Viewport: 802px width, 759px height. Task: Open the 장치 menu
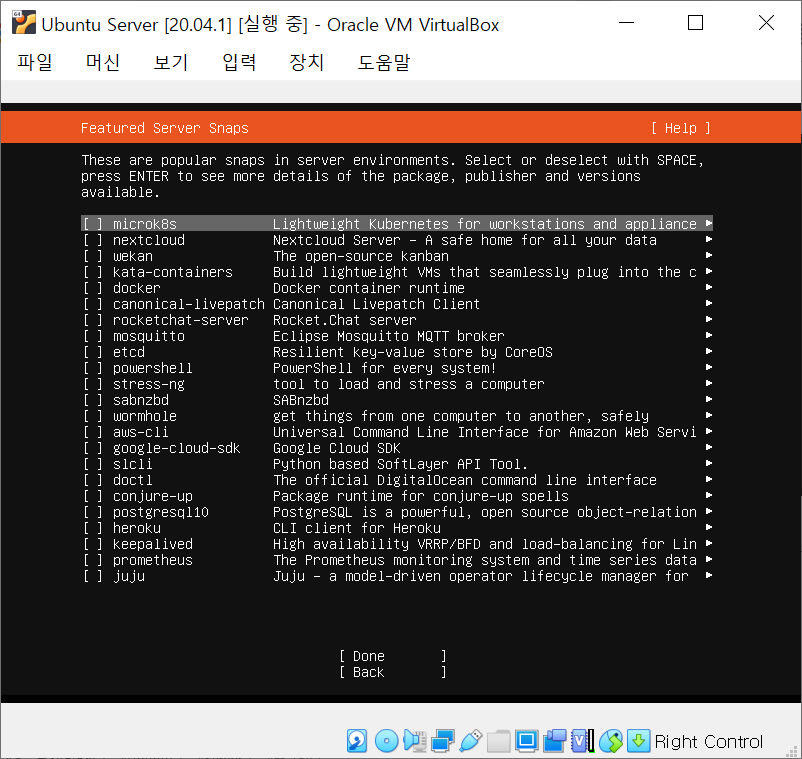click(306, 62)
